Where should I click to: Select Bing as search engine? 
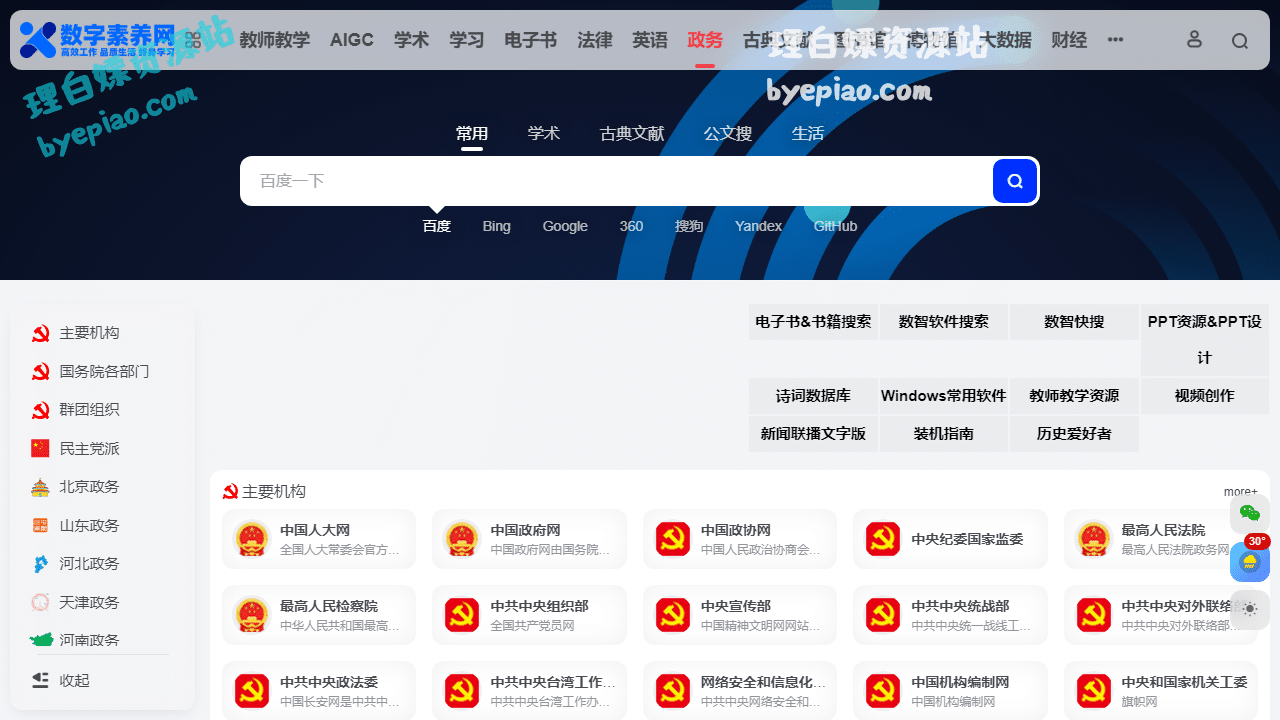pos(497,226)
